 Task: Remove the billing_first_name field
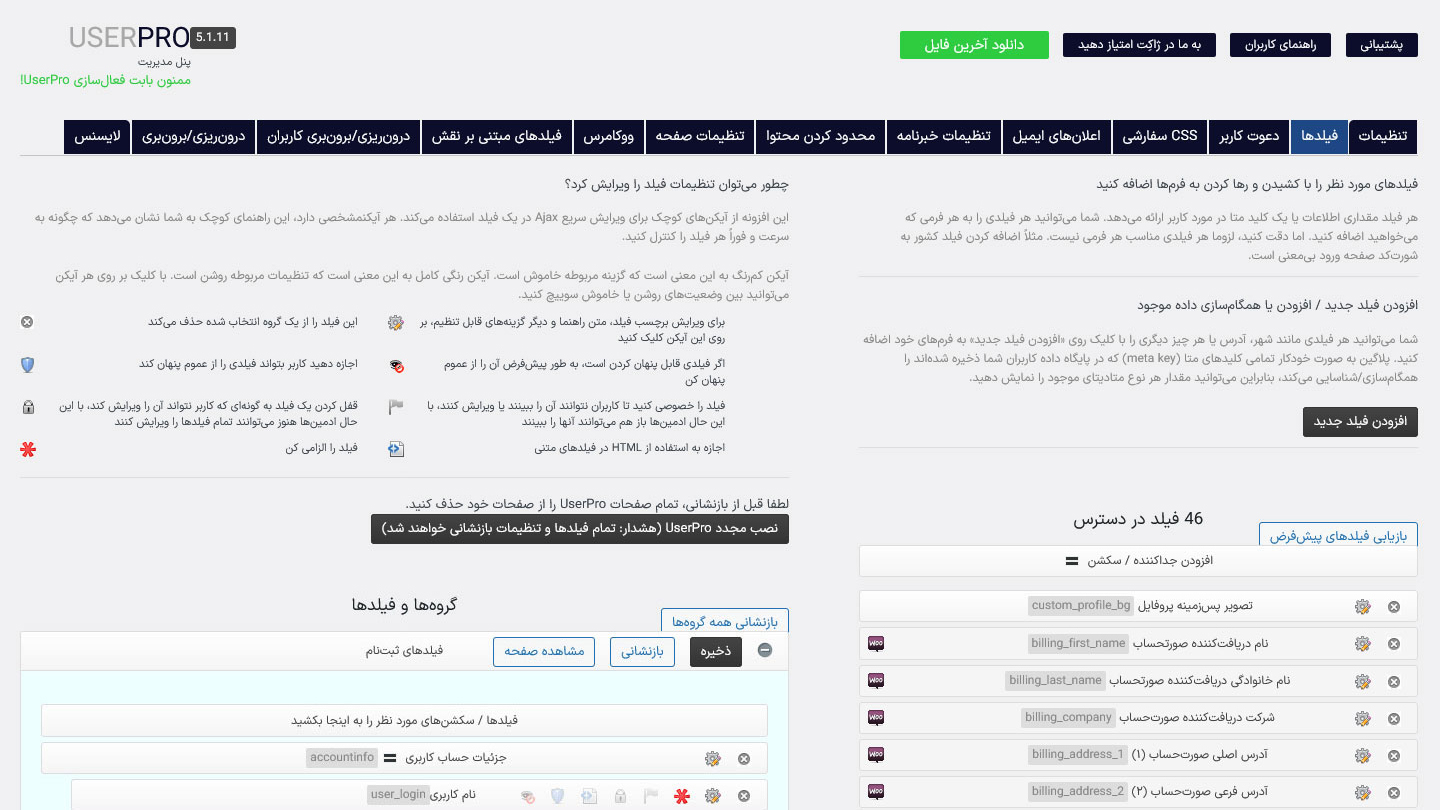click(1394, 644)
